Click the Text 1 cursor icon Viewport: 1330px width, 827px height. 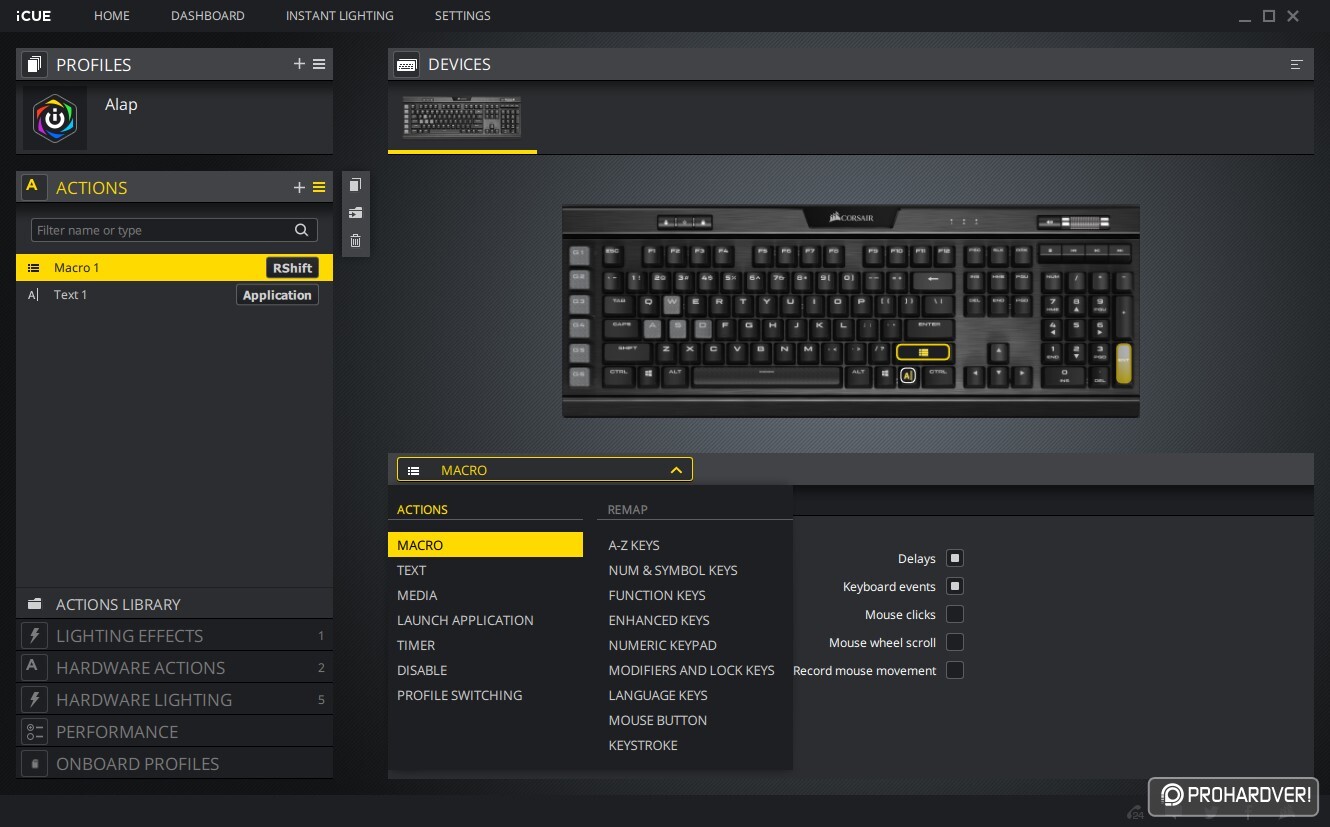pyautogui.click(x=33, y=295)
